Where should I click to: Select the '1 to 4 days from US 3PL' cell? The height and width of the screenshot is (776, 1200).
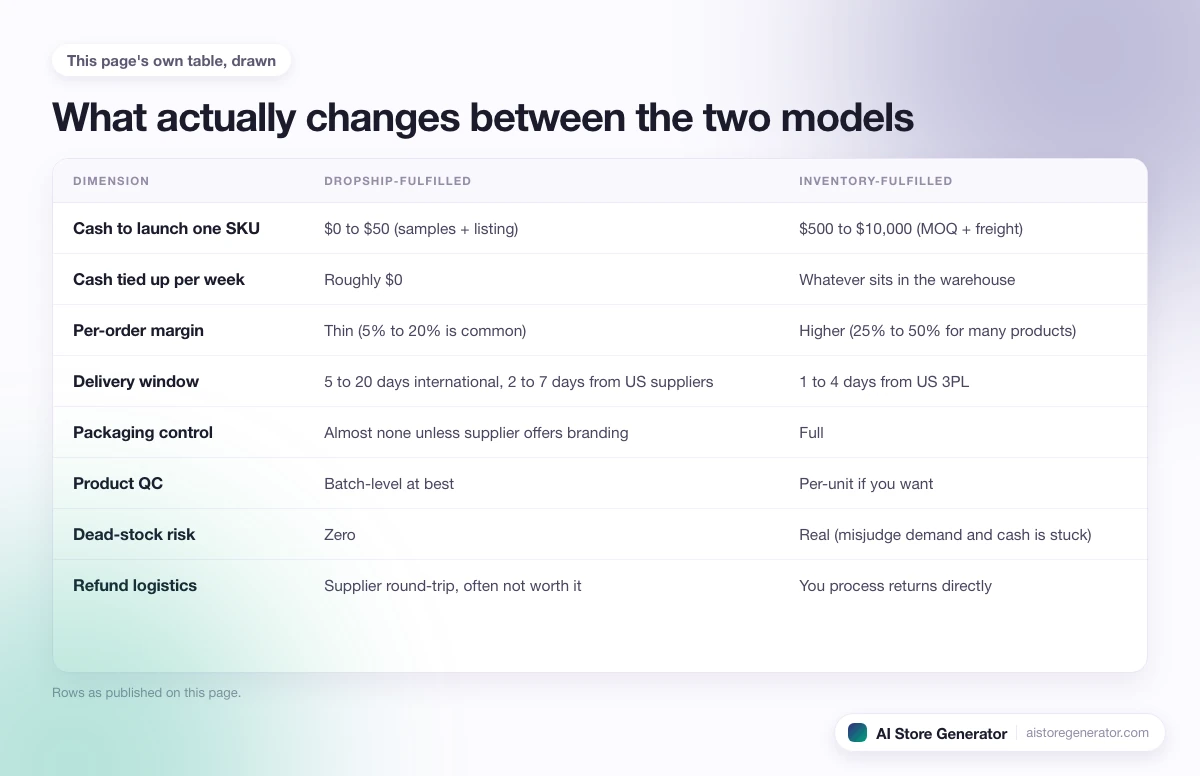point(884,381)
